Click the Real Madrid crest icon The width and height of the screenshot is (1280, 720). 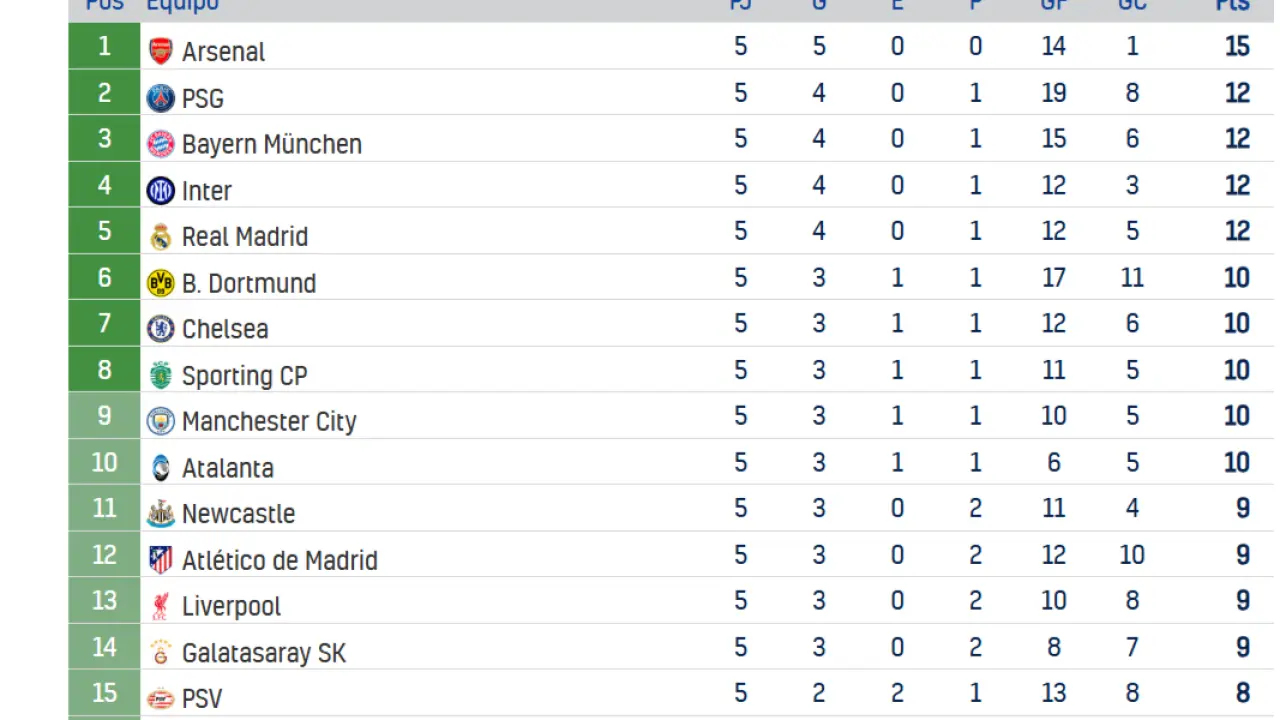pyautogui.click(x=160, y=237)
